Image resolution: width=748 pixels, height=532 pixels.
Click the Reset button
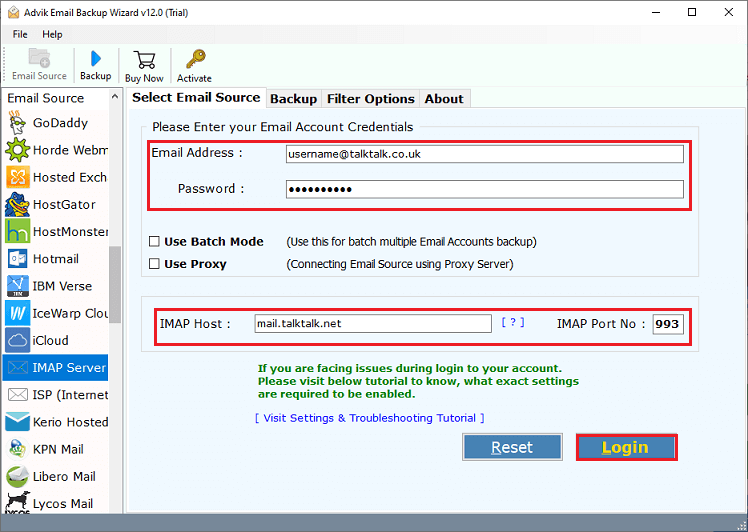[x=512, y=447]
